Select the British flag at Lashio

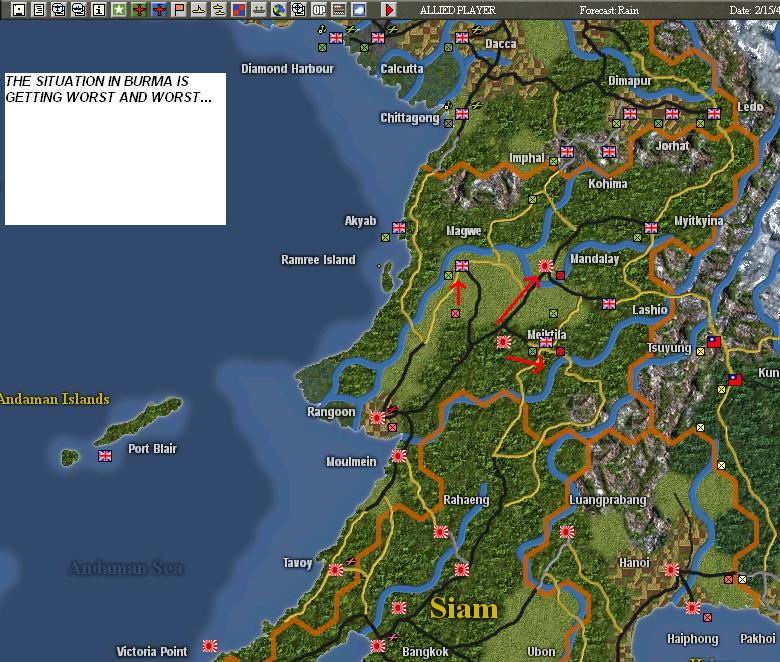(x=609, y=304)
